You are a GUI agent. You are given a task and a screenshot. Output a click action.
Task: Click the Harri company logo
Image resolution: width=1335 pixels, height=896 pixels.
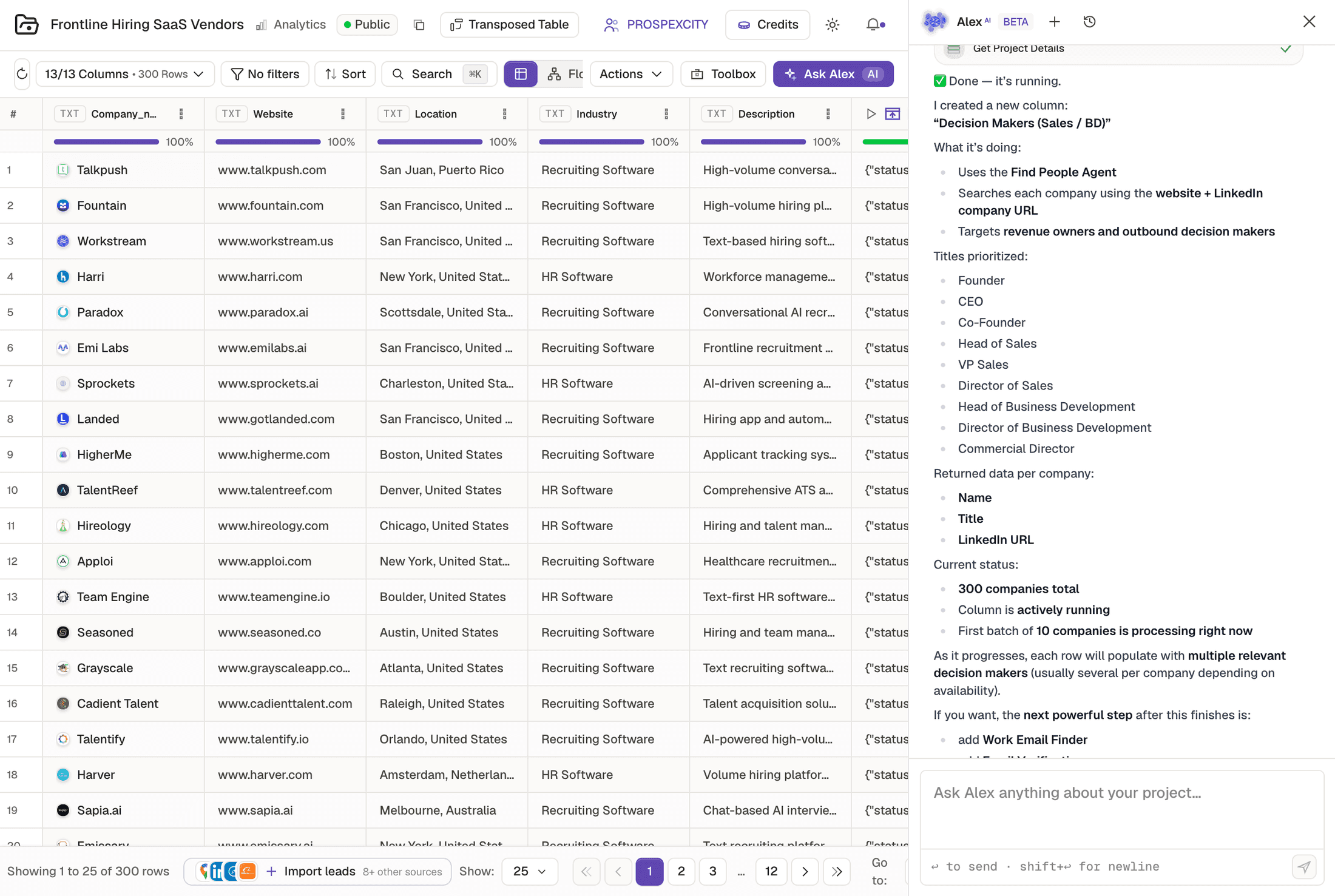click(63, 277)
